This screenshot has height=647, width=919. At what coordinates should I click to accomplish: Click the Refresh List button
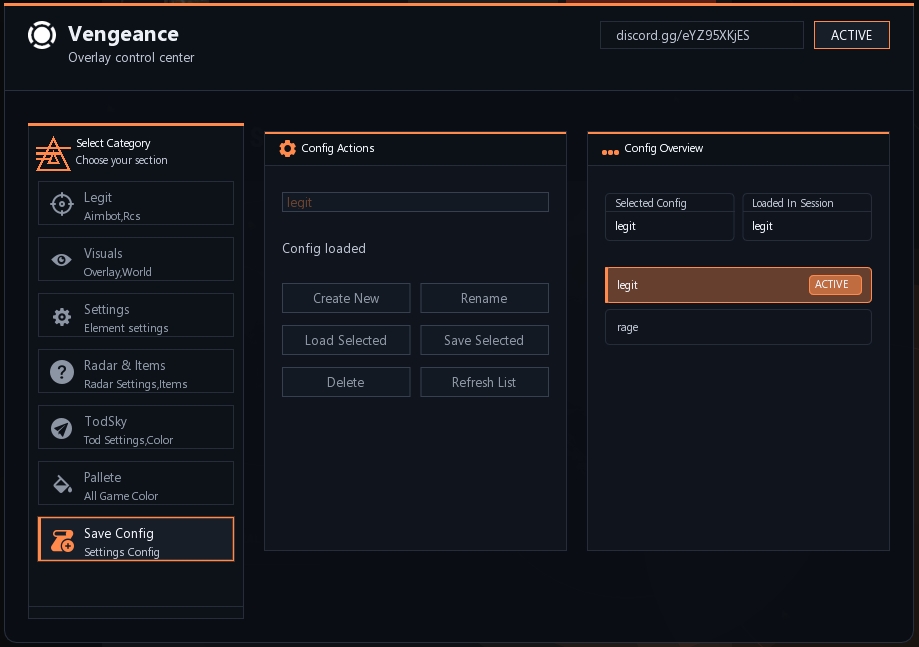484,382
